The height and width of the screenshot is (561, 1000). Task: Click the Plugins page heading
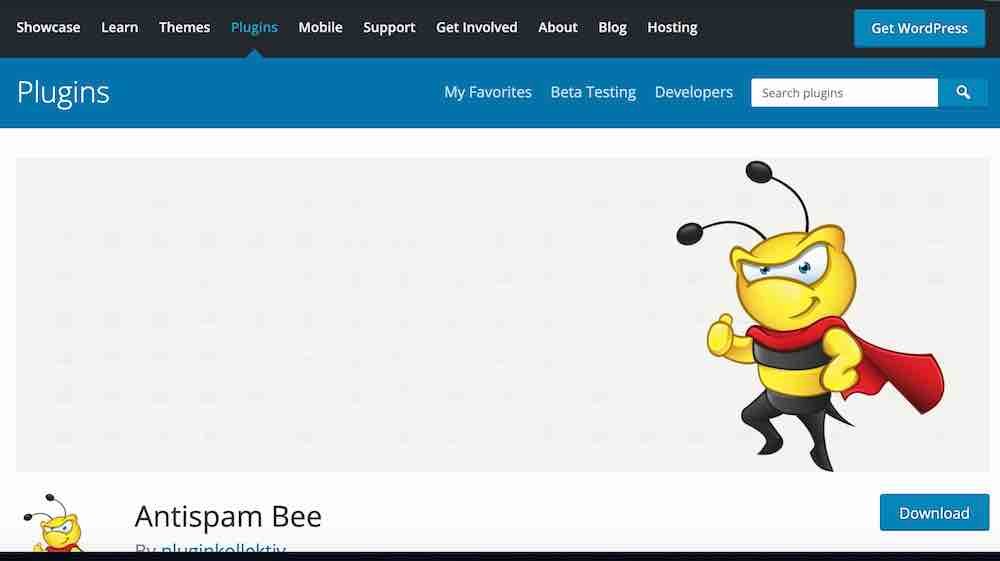[63, 93]
